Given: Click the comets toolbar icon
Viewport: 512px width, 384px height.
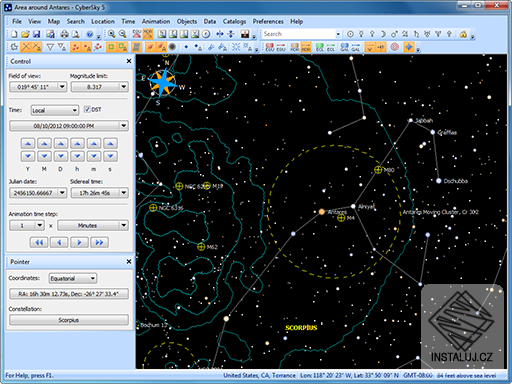Looking at the screenshot, I should (211, 47).
